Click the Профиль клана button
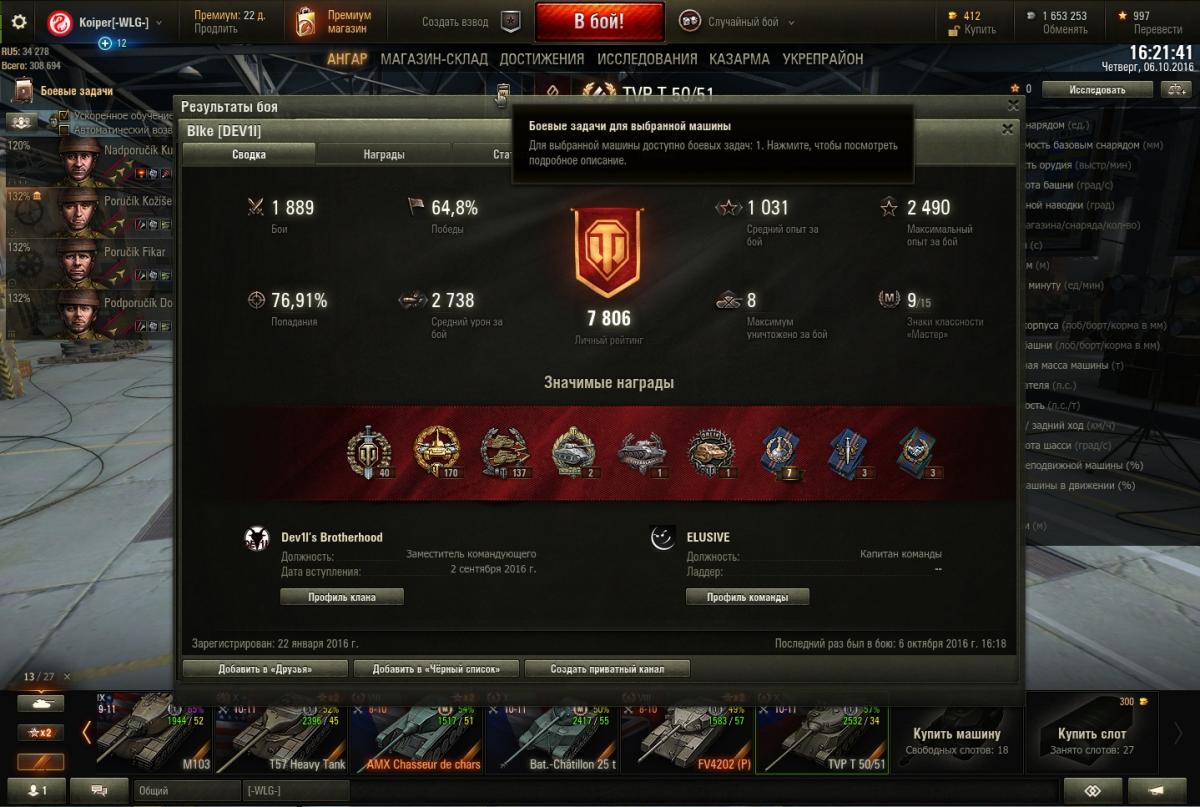Image resolution: width=1200 pixels, height=807 pixels. pyautogui.click(x=342, y=597)
